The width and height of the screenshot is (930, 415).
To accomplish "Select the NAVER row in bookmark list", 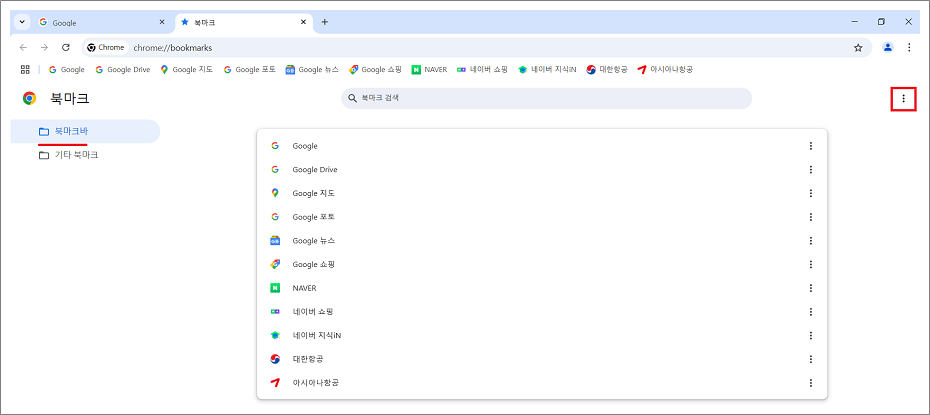I will coord(542,288).
